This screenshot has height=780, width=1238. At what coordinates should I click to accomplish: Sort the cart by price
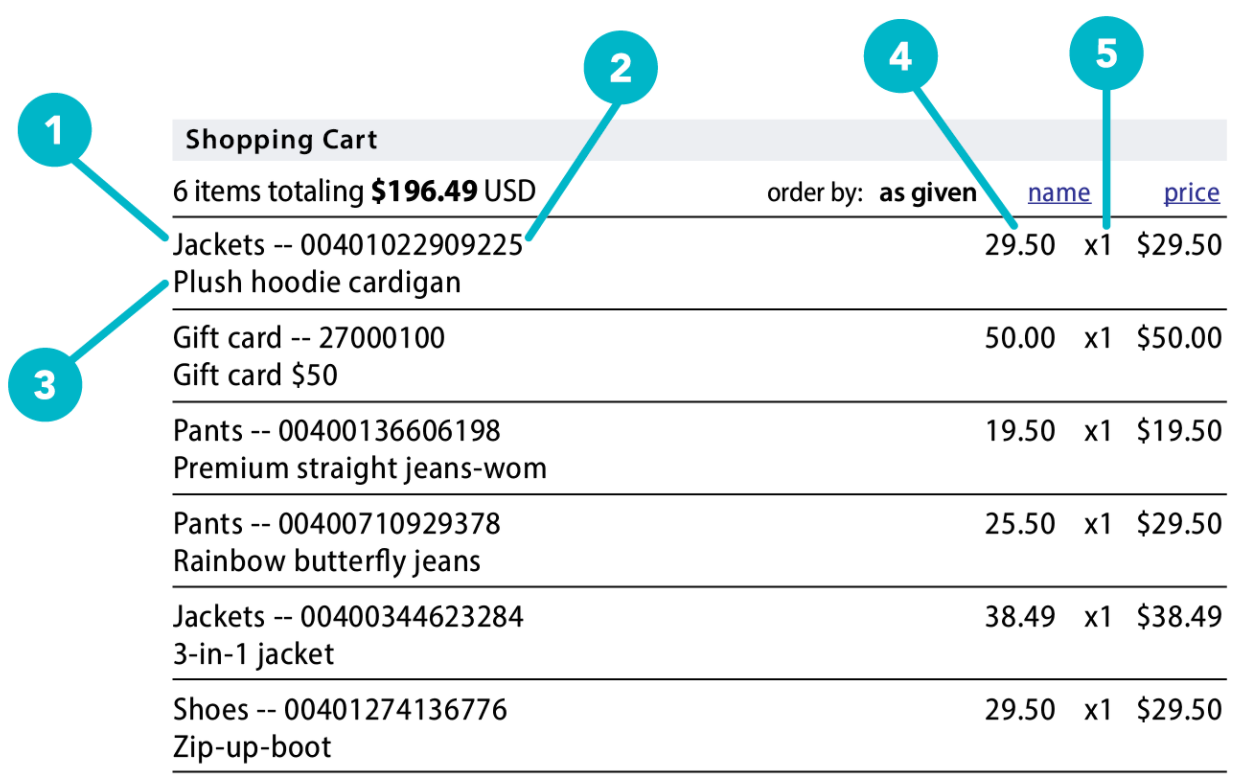coord(1191,193)
